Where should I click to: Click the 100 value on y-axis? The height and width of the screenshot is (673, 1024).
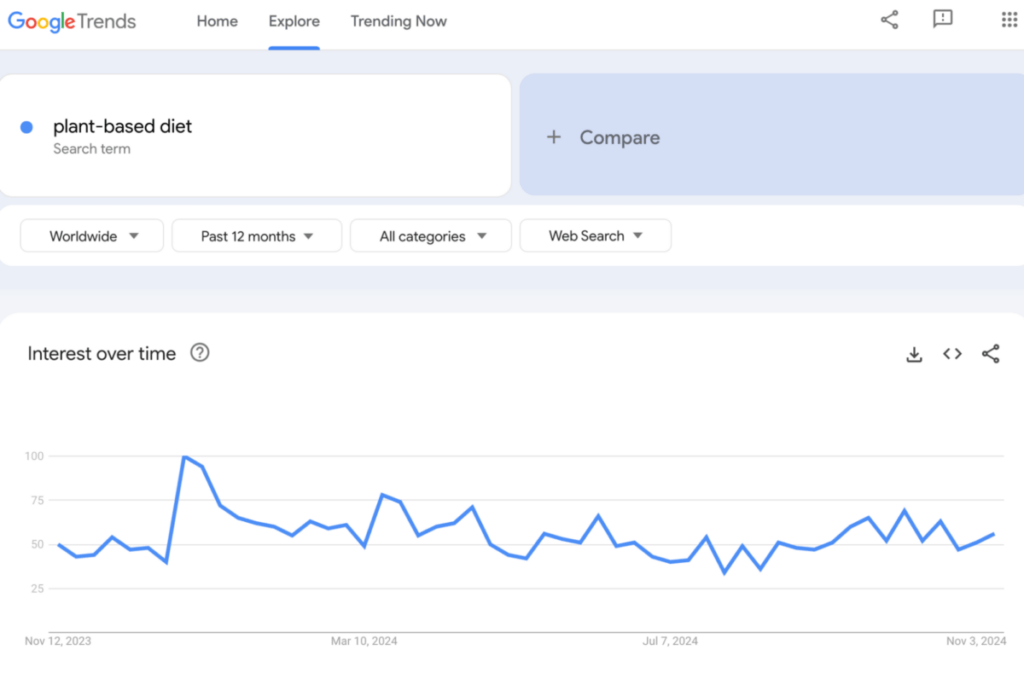tap(34, 456)
